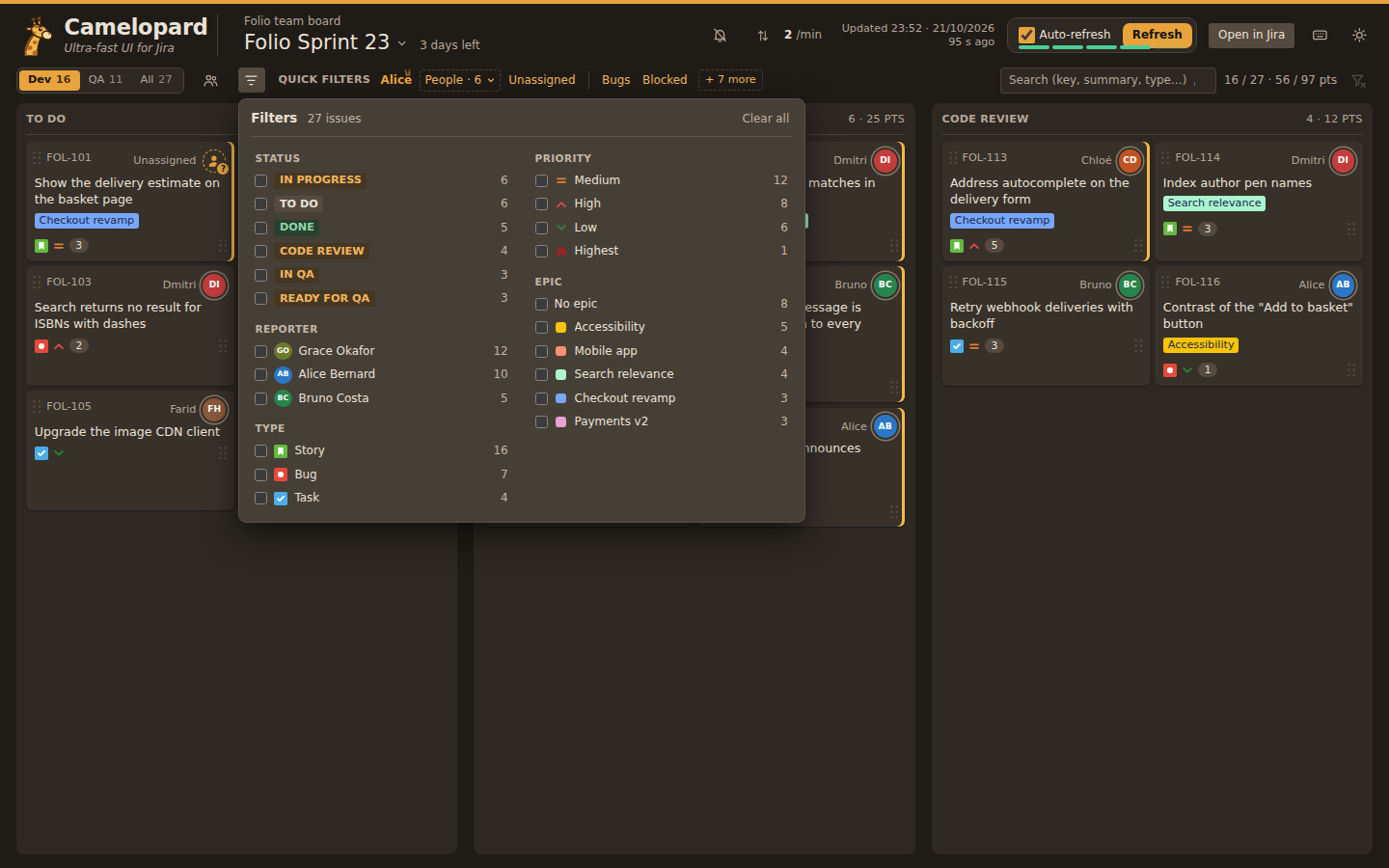The image size is (1389, 868).
Task: Click Dmitri's avatar on FOL-103
Action: pyautogui.click(x=214, y=285)
